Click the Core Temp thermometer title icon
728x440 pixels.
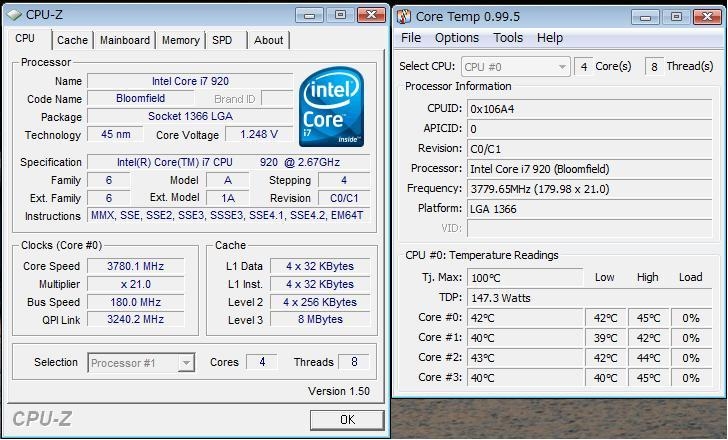(x=404, y=17)
